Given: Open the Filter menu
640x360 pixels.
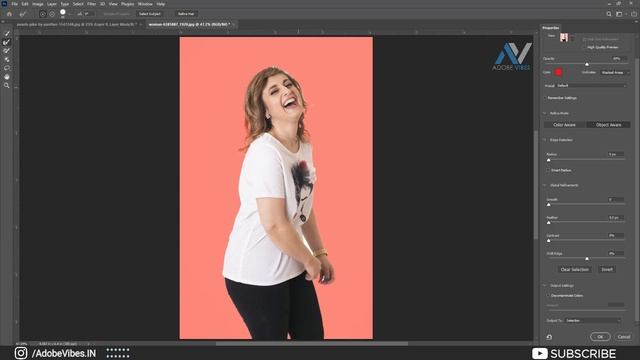Looking at the screenshot, I should pos(91,4).
